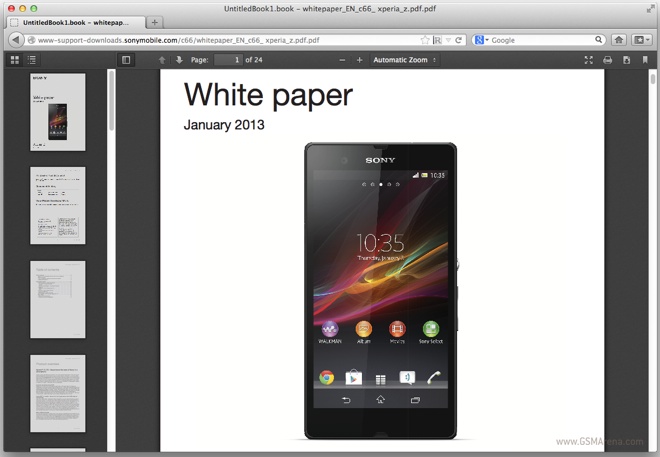This screenshot has width=660, height=457.
Task: Enter full screen with window arrows icon
Action: pyautogui.click(x=650, y=8)
